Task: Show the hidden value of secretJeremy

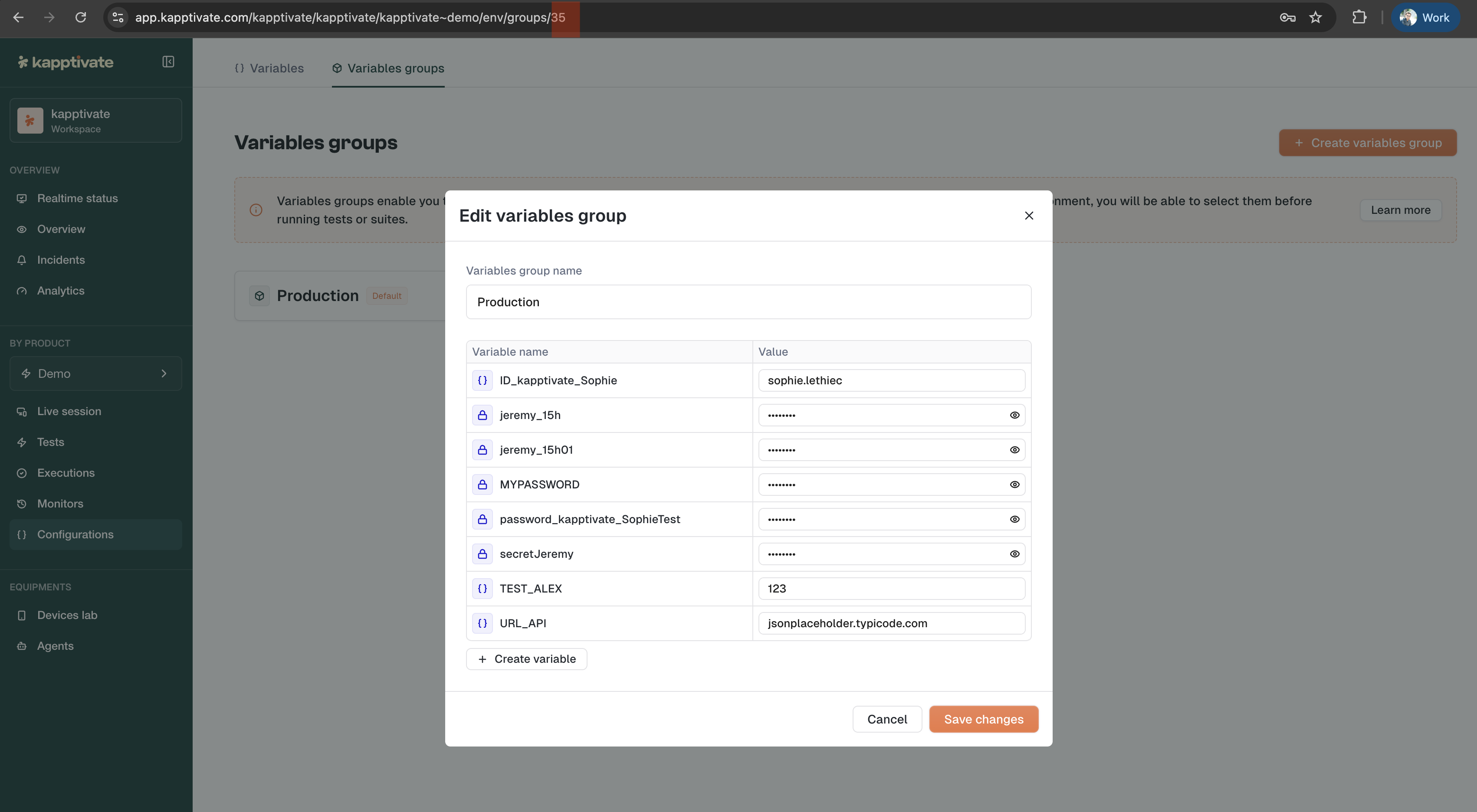Action: point(1014,553)
